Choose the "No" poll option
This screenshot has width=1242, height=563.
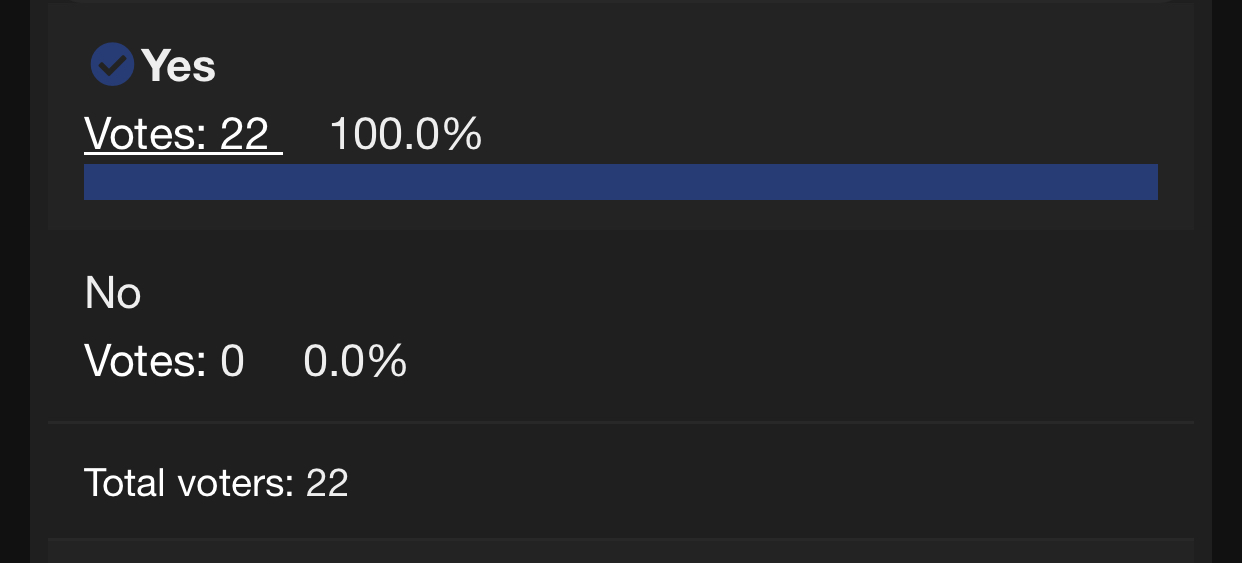[113, 293]
